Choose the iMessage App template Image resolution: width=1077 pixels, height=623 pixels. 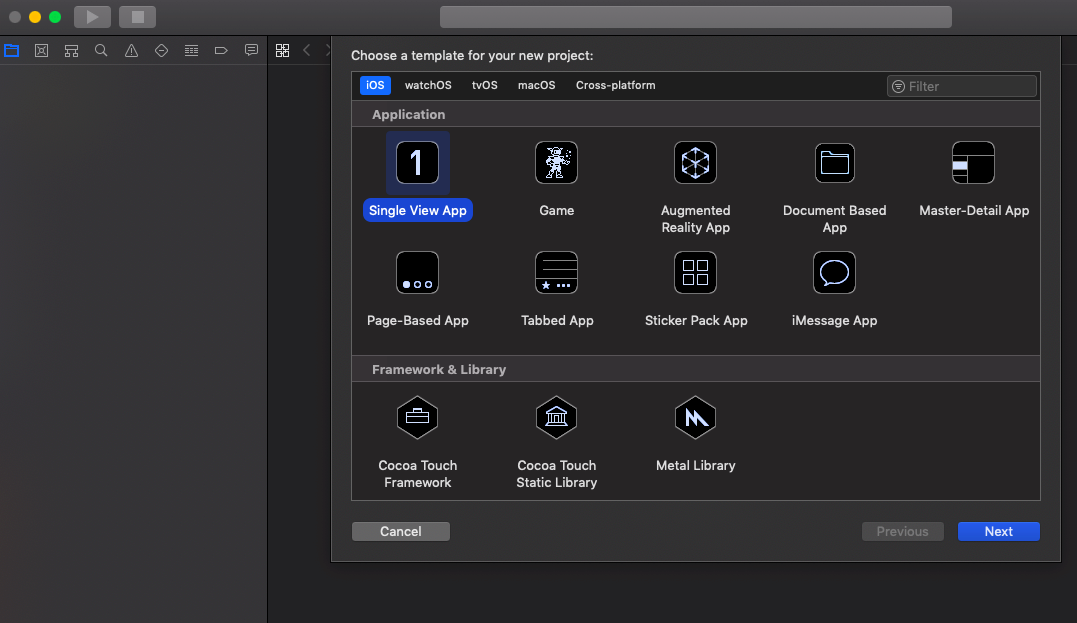pos(834,273)
